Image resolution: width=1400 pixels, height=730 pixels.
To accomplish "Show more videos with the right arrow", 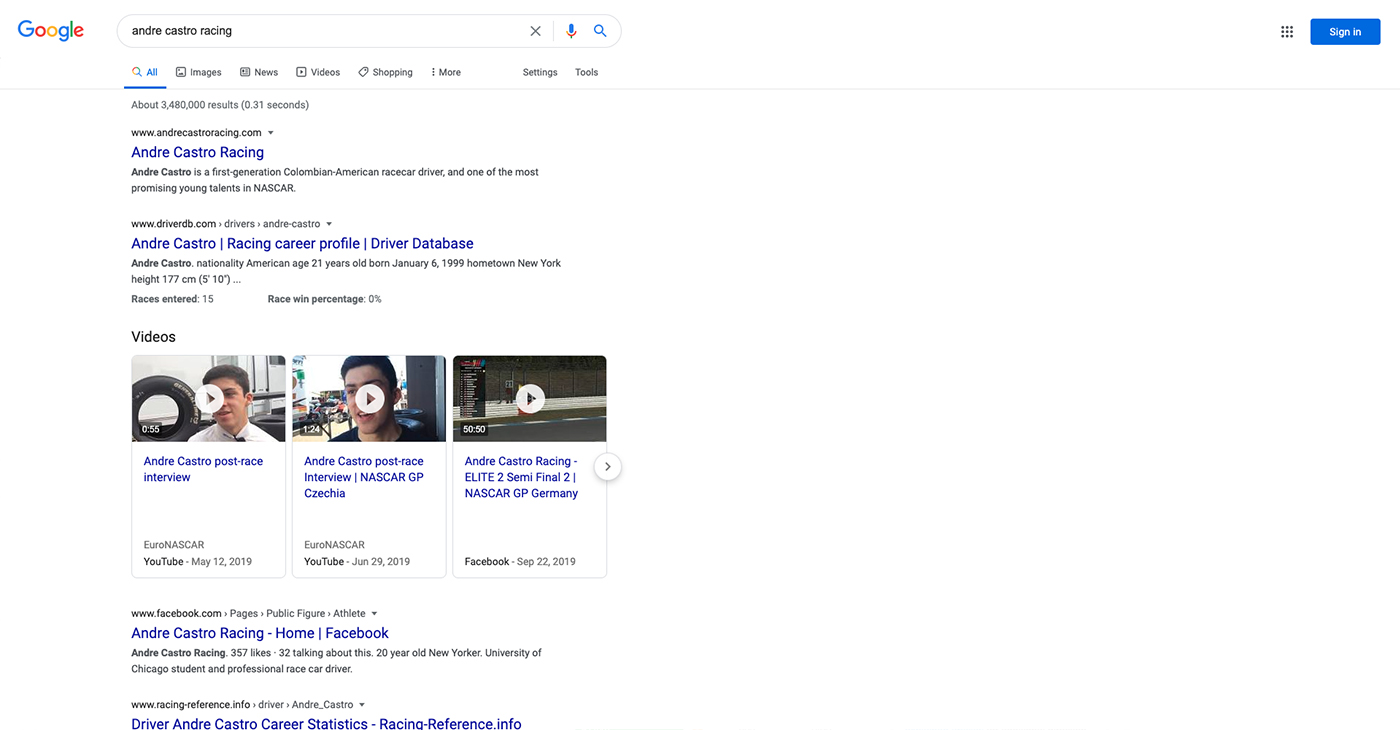I will (607, 467).
